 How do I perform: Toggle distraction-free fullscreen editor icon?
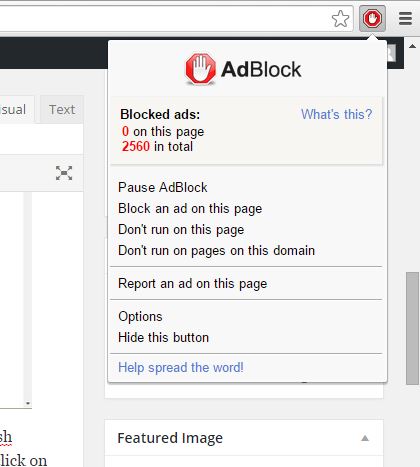(x=64, y=173)
